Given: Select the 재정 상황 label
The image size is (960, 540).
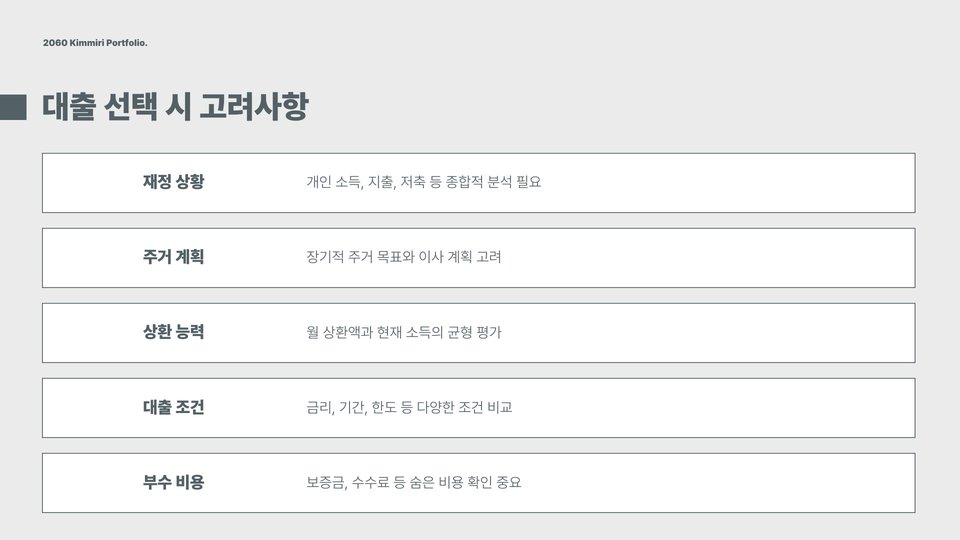Looking at the screenshot, I should point(173,182).
